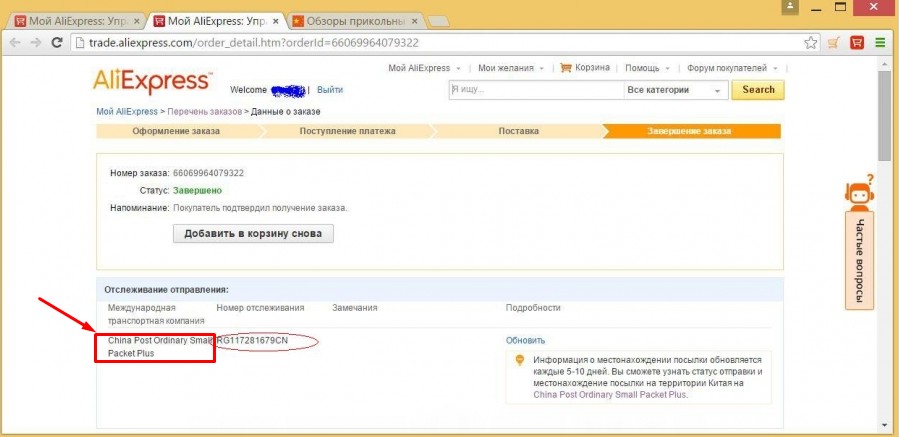Click the orange robot helper icon
Viewport: 899px width, 437px height.
coord(859,192)
